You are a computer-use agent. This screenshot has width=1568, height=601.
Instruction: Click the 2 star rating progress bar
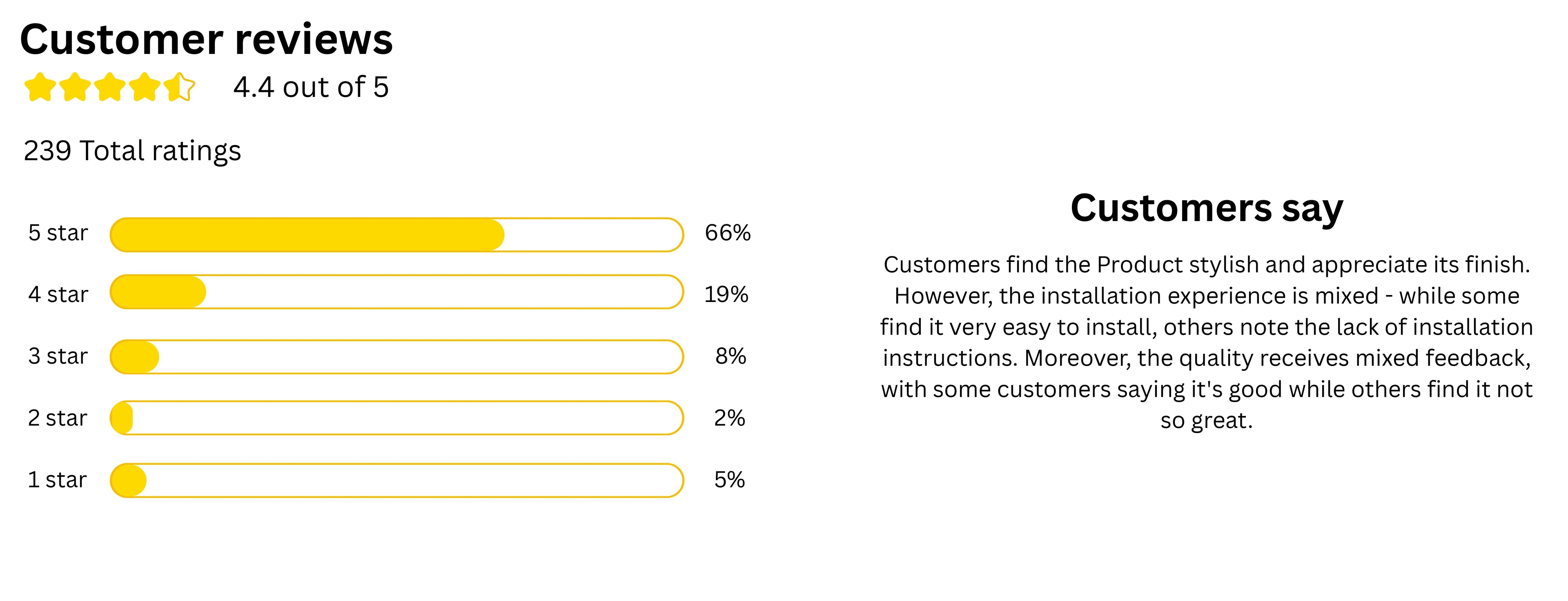(396, 418)
